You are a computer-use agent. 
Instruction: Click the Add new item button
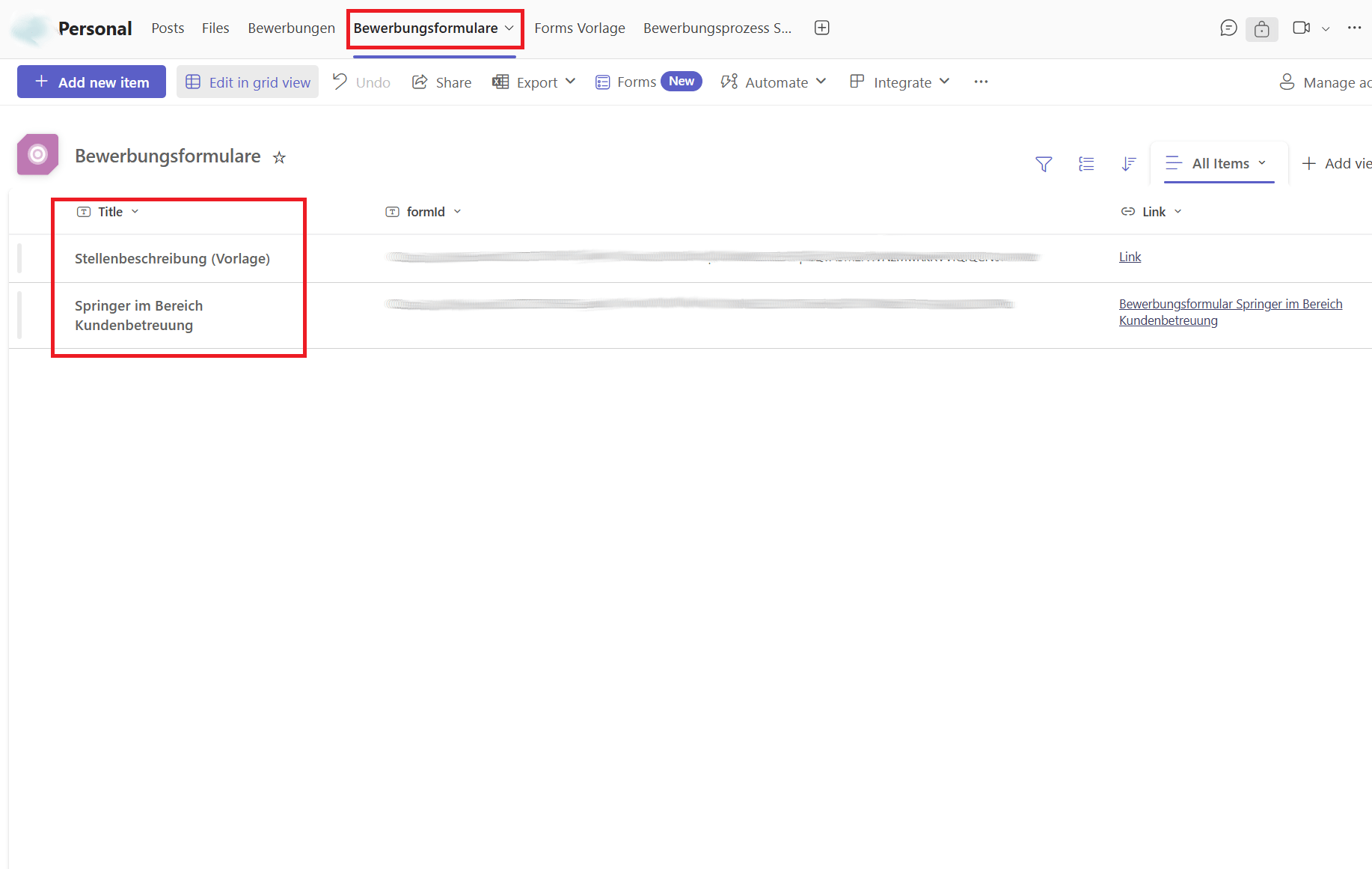point(91,82)
